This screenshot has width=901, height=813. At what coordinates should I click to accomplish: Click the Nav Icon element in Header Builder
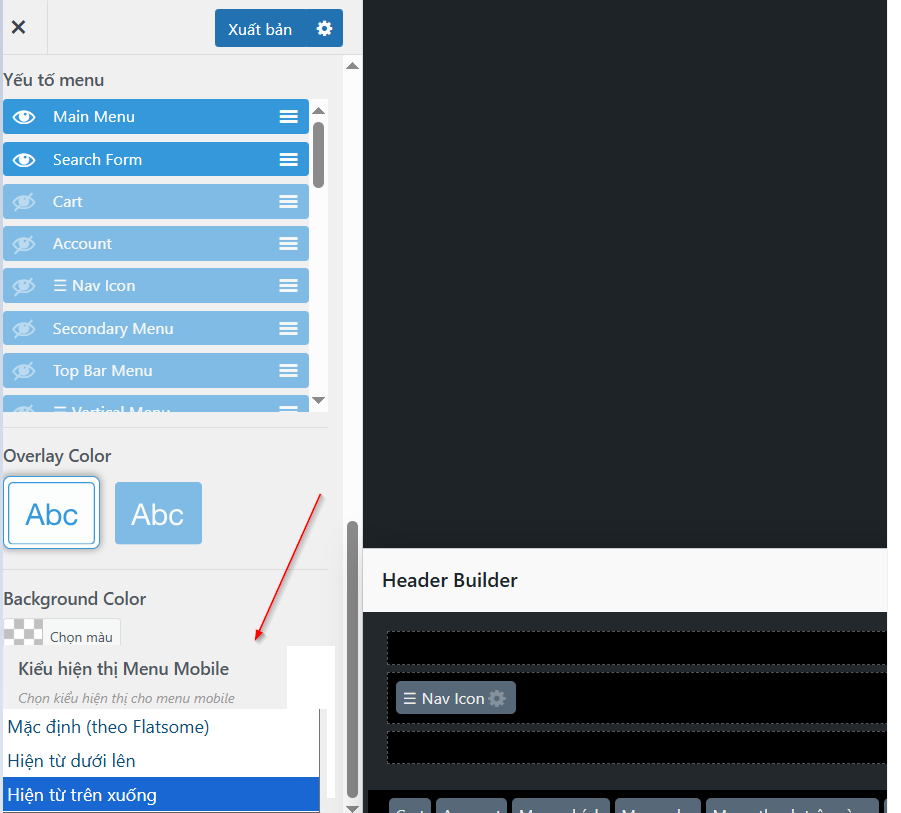[x=443, y=699]
